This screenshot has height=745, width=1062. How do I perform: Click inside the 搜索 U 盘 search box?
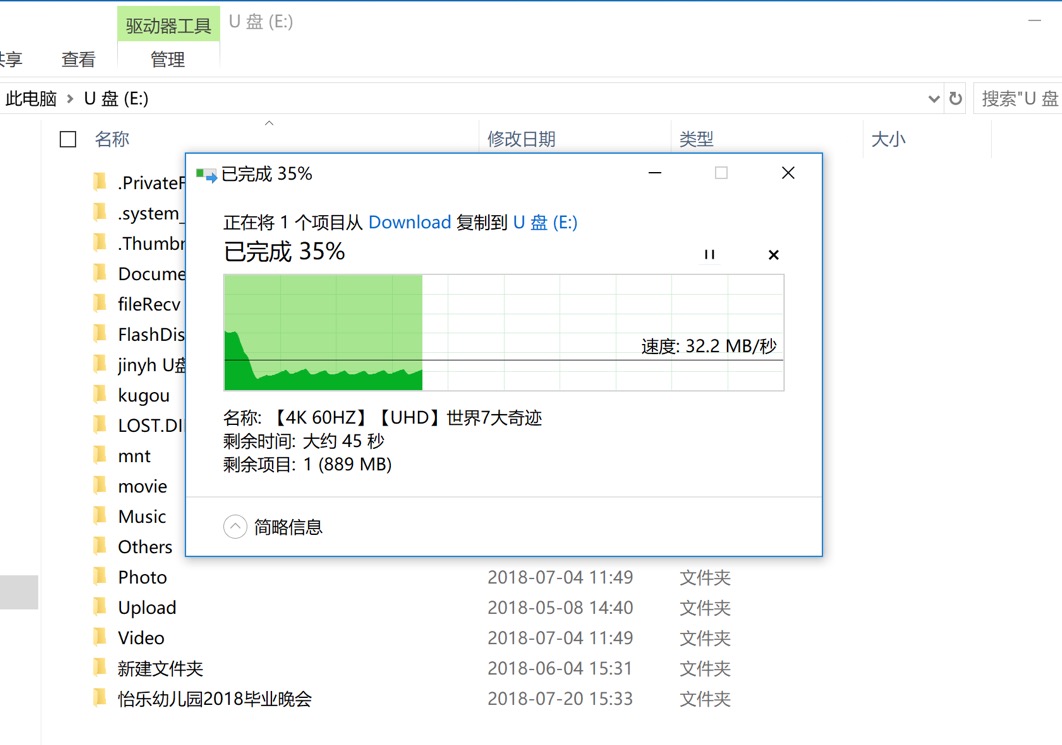pos(1020,98)
